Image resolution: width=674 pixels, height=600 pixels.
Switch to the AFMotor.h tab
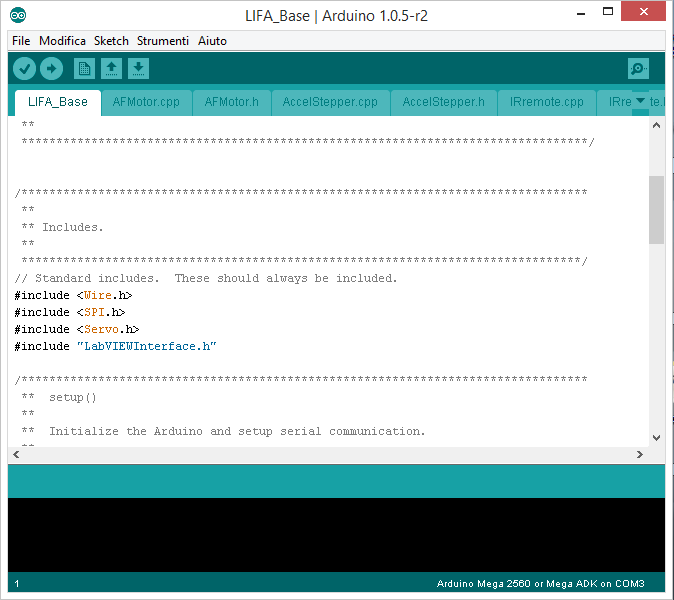(232, 102)
